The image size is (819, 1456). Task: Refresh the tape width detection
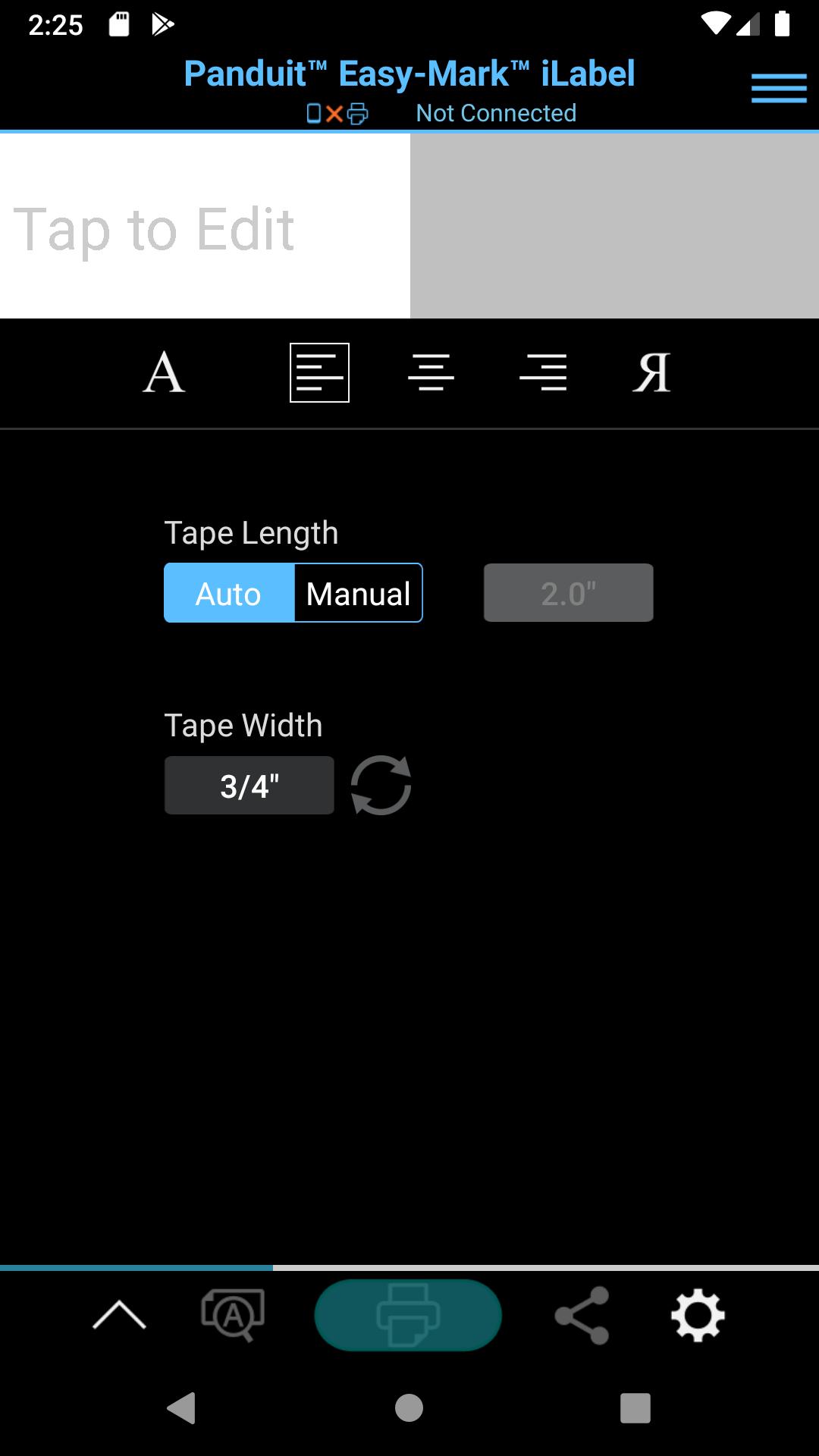click(x=381, y=786)
